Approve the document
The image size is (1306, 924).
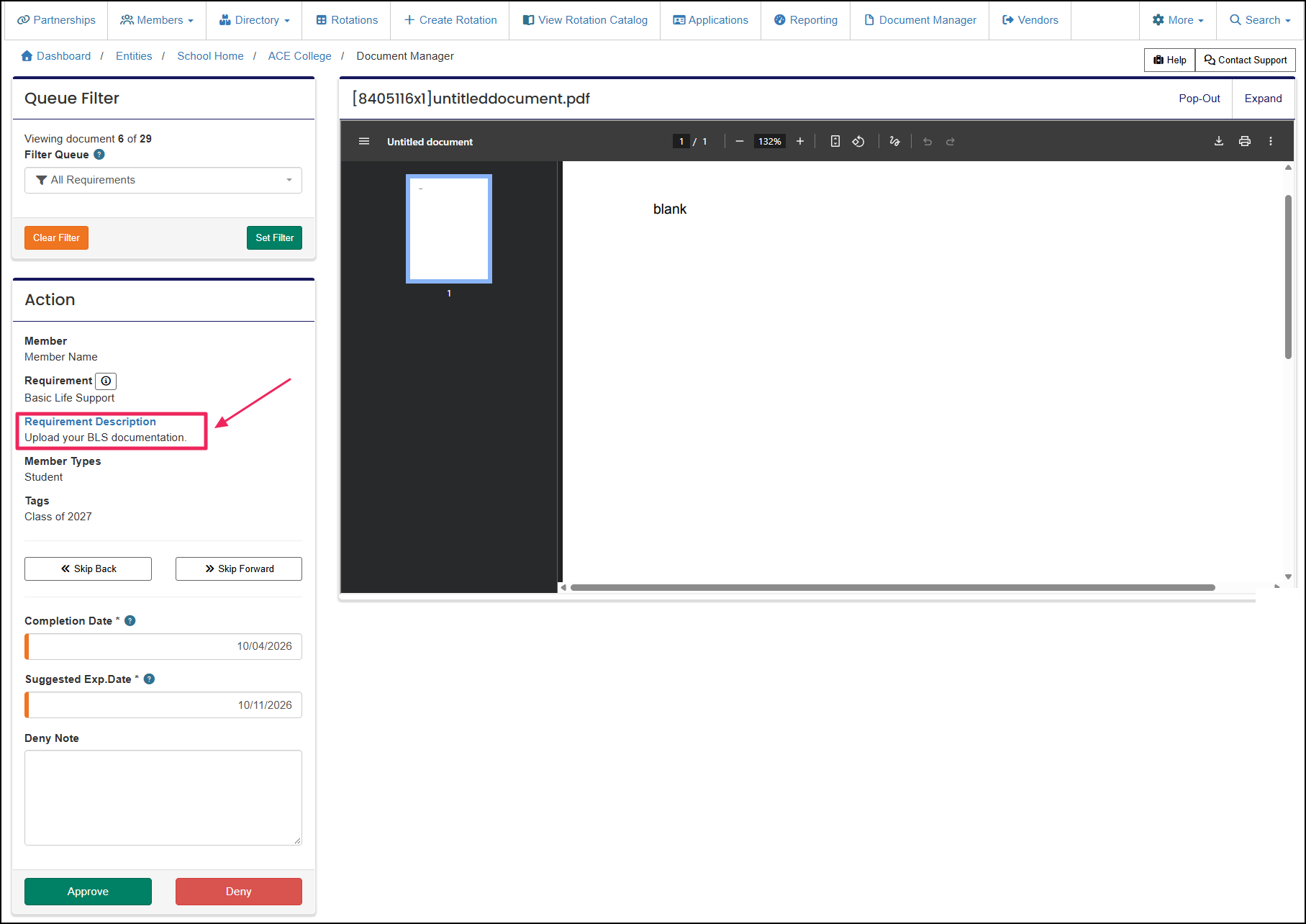88,892
